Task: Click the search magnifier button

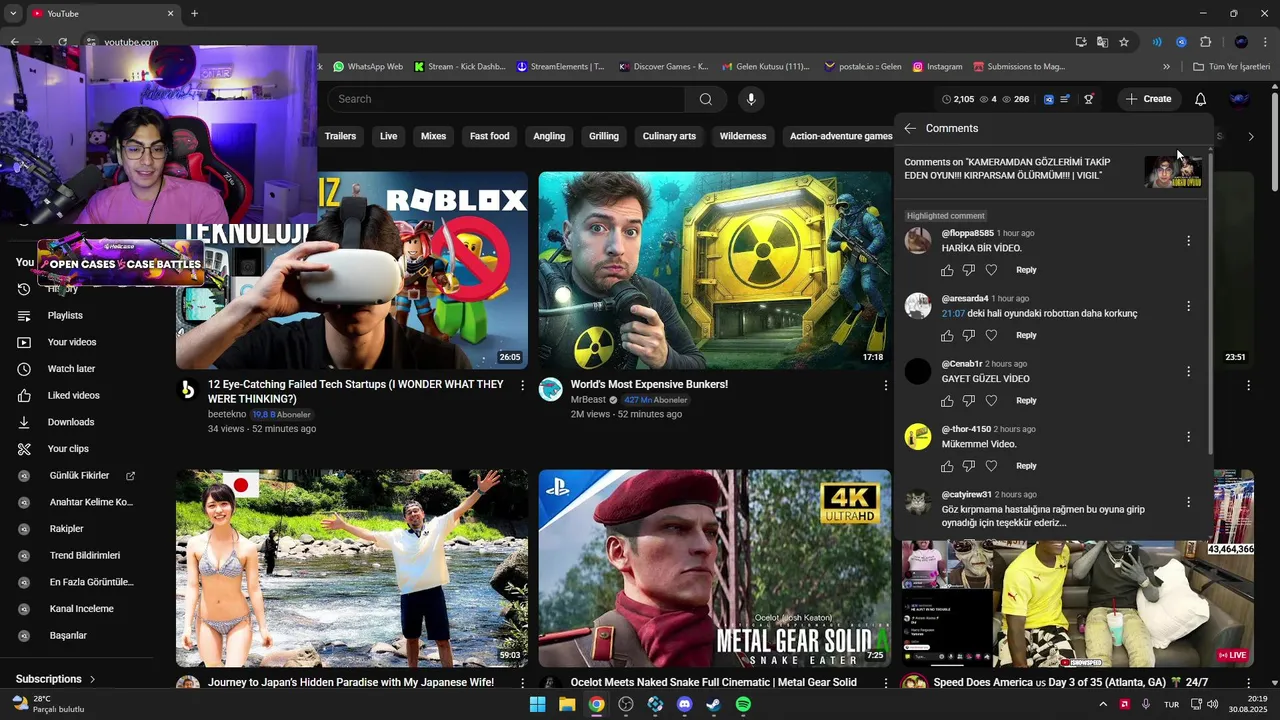Action: coord(705,99)
